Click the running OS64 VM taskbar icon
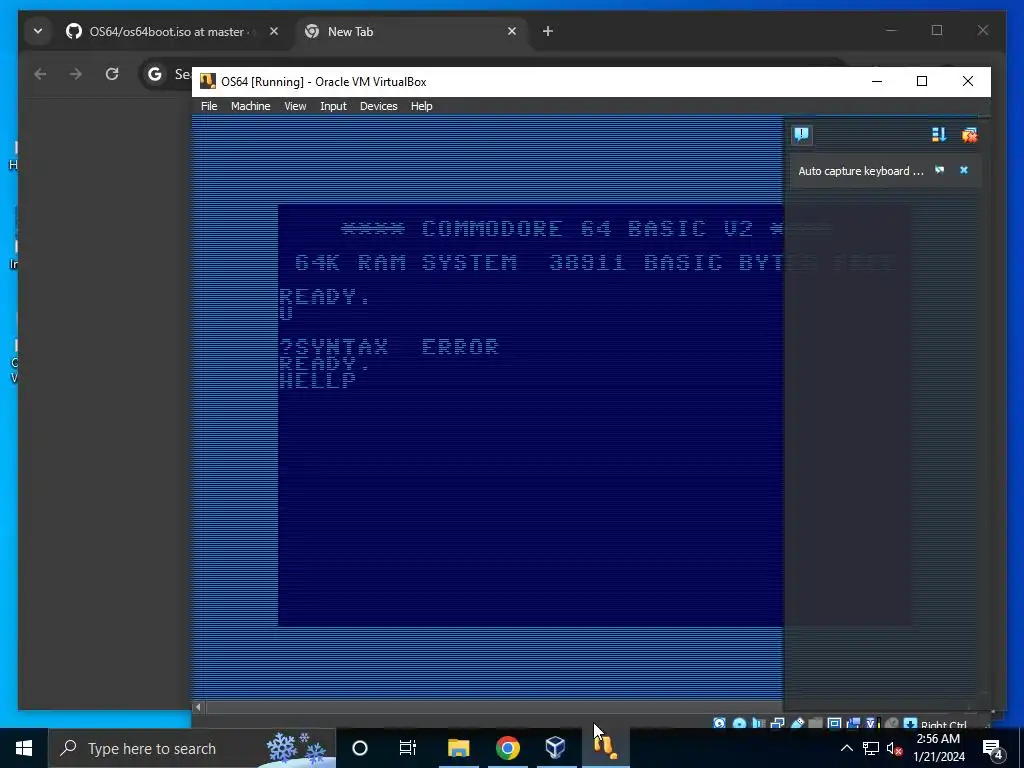1024x768 pixels. (x=605, y=748)
